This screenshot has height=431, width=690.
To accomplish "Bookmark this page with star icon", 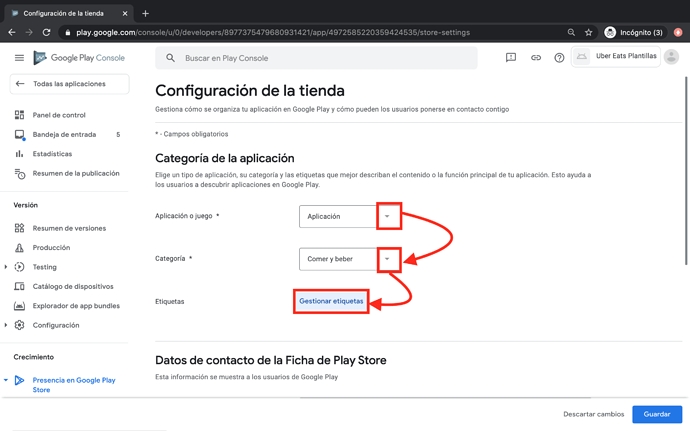I will (589, 32).
